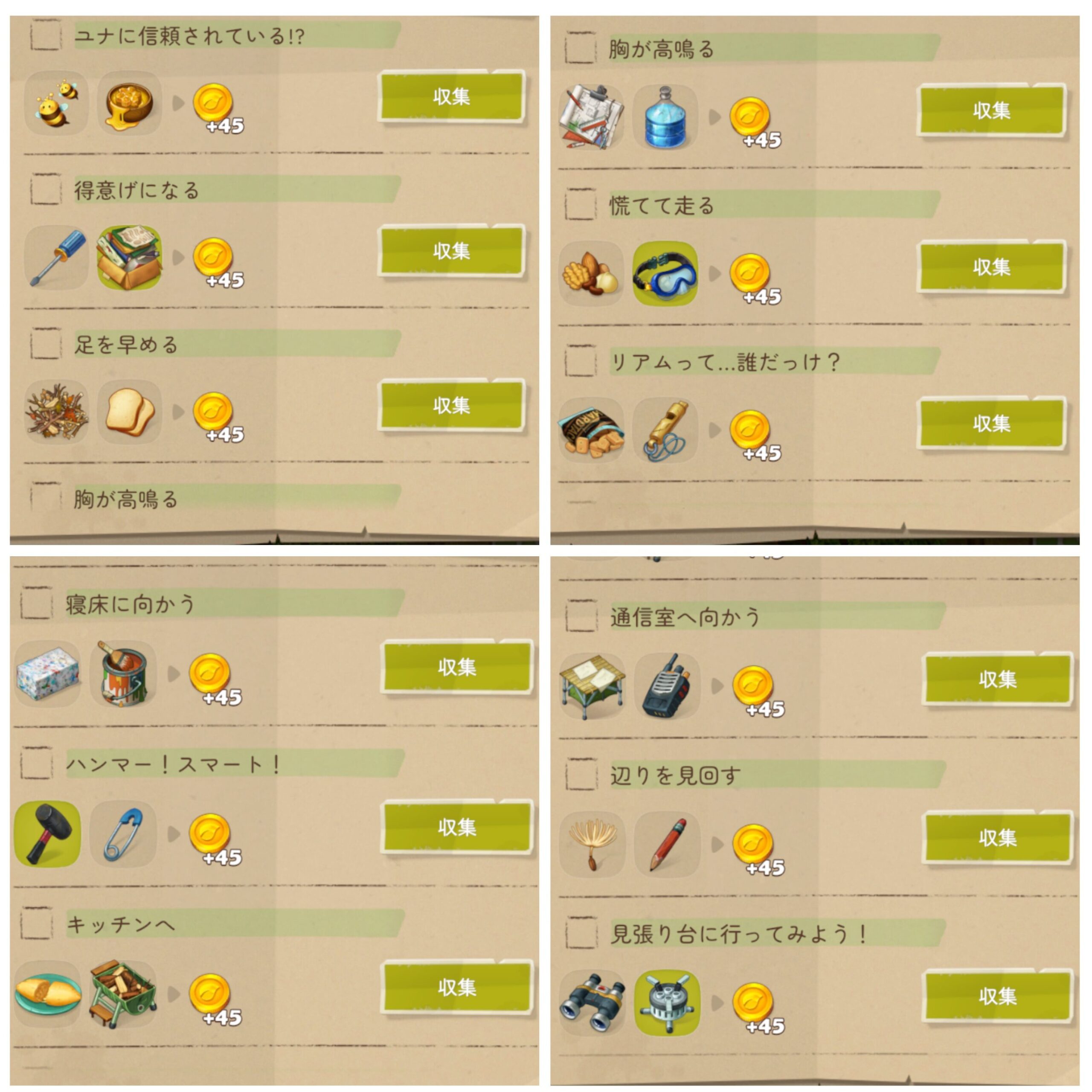The width and height of the screenshot is (1092, 1092).
Task: Tap the walkie-talkie radio item icon
Action: (667, 686)
